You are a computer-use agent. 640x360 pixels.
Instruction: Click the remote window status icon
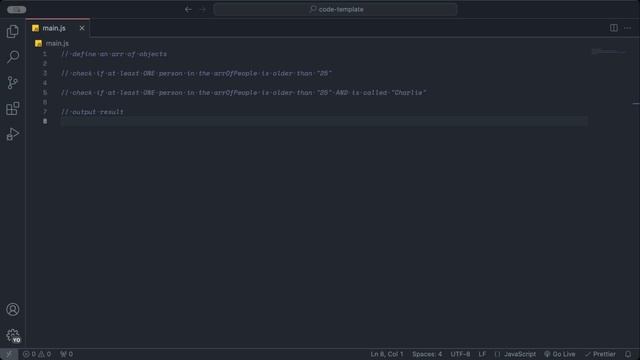(9, 354)
